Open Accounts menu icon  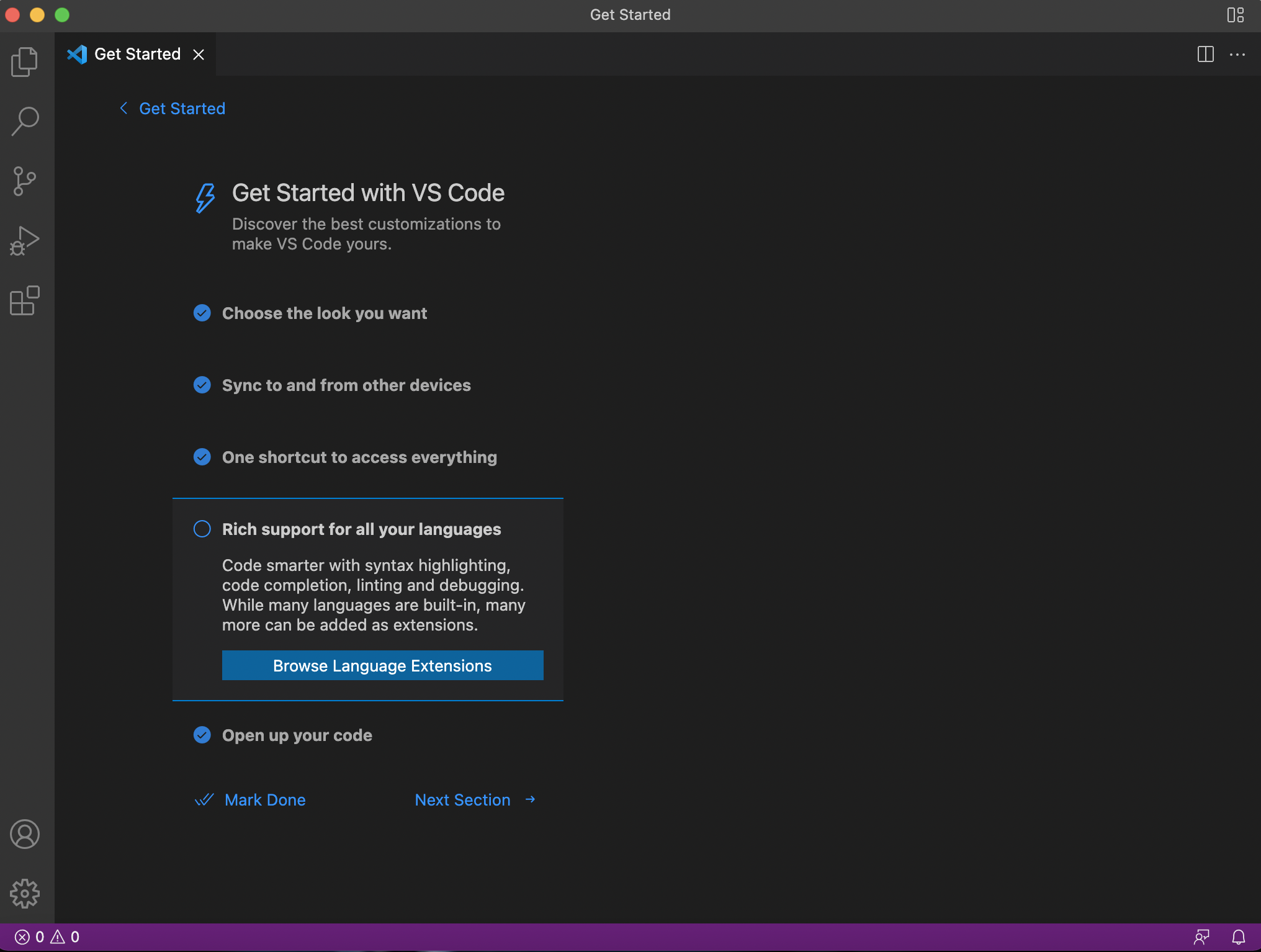[25, 834]
